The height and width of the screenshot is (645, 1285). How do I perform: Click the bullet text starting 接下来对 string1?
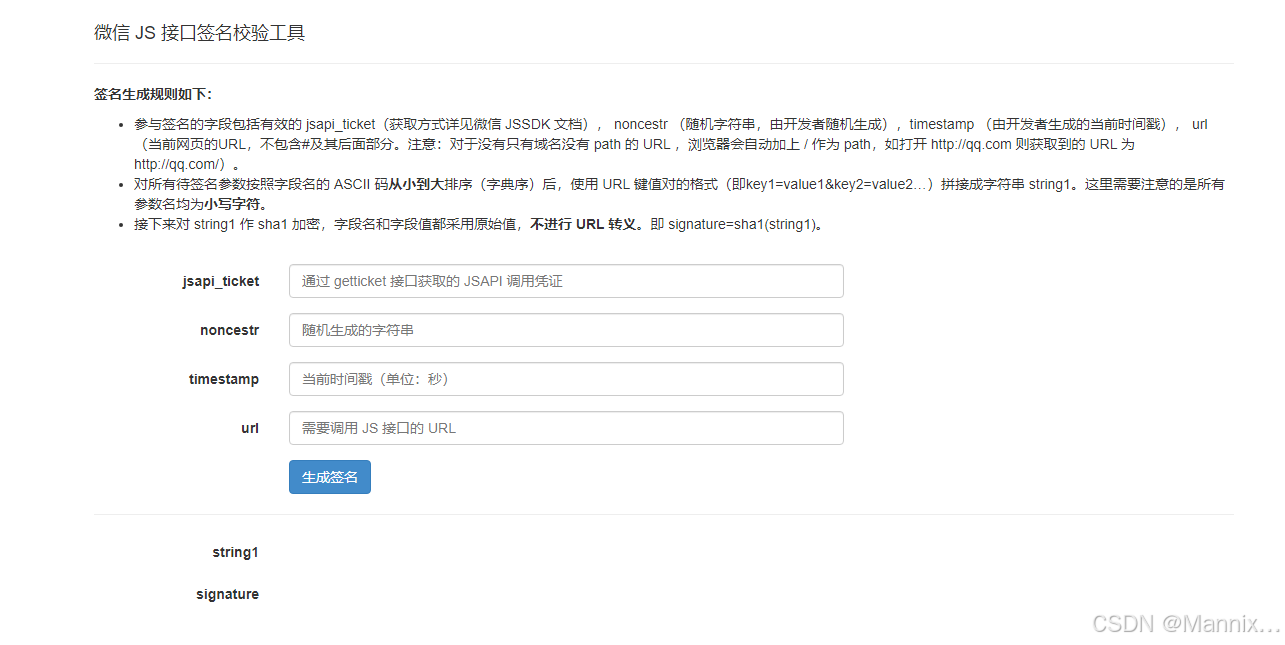point(480,224)
